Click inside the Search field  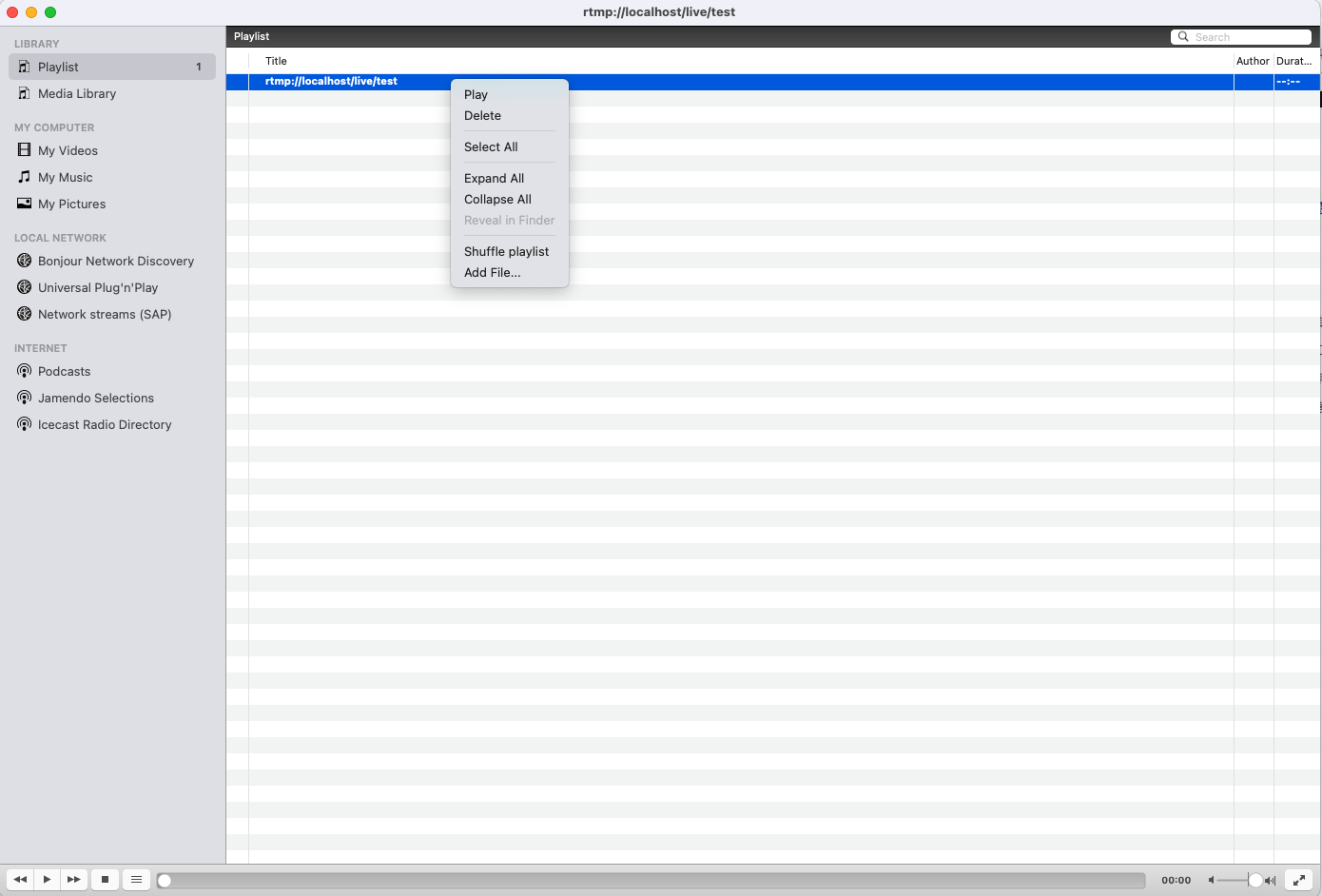click(1246, 36)
